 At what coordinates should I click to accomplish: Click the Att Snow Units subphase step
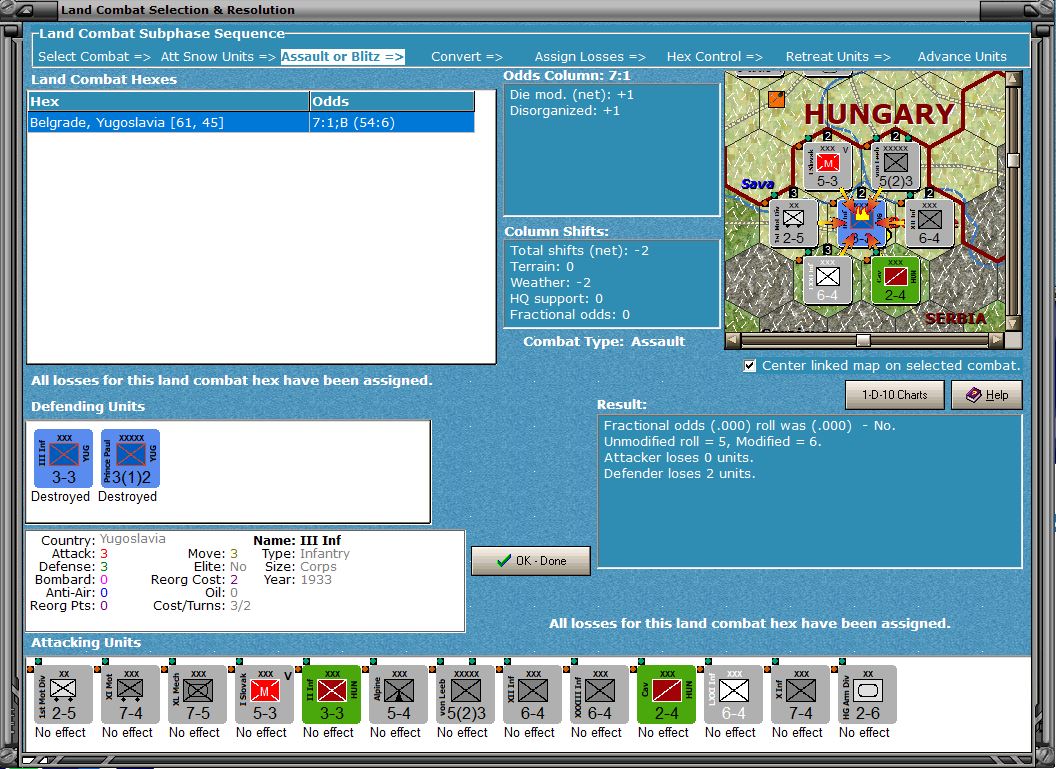[218, 57]
